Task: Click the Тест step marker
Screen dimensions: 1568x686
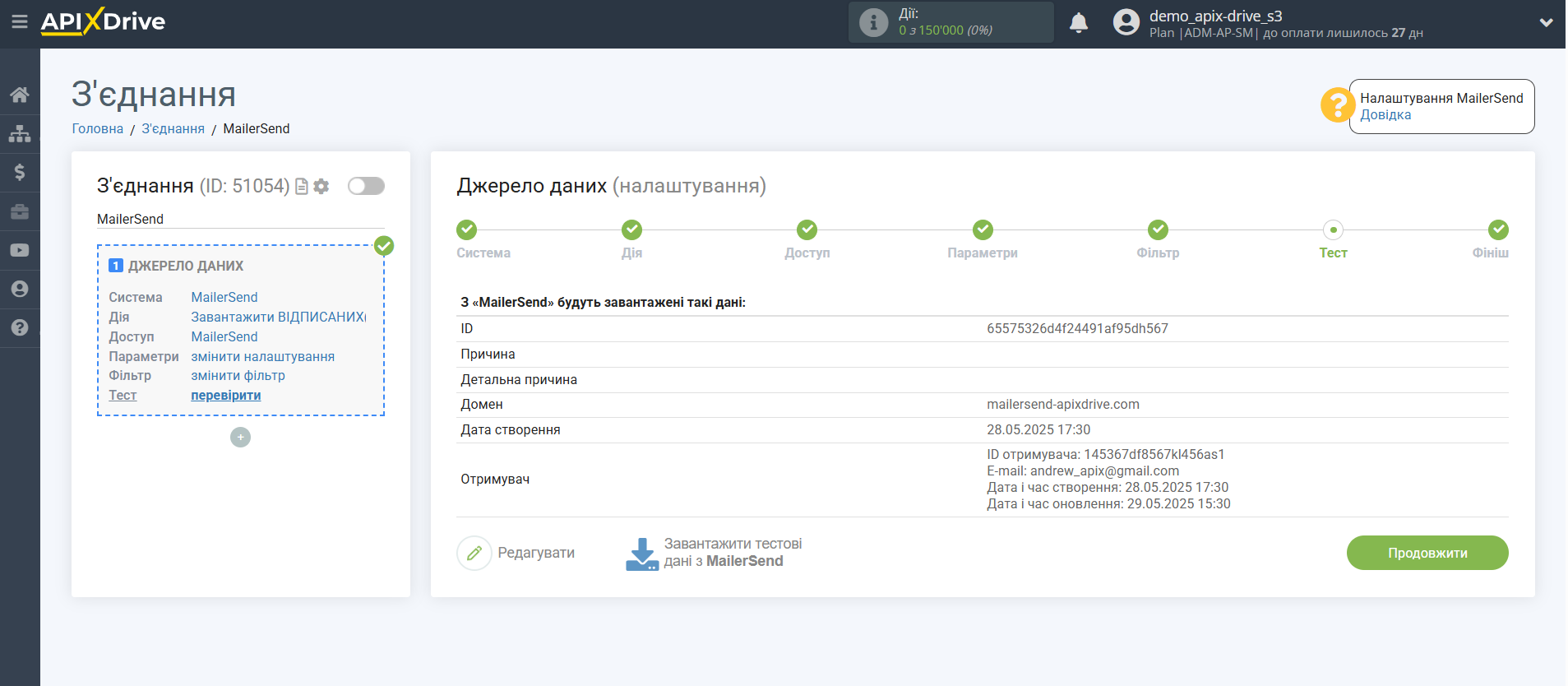Action: (1333, 229)
